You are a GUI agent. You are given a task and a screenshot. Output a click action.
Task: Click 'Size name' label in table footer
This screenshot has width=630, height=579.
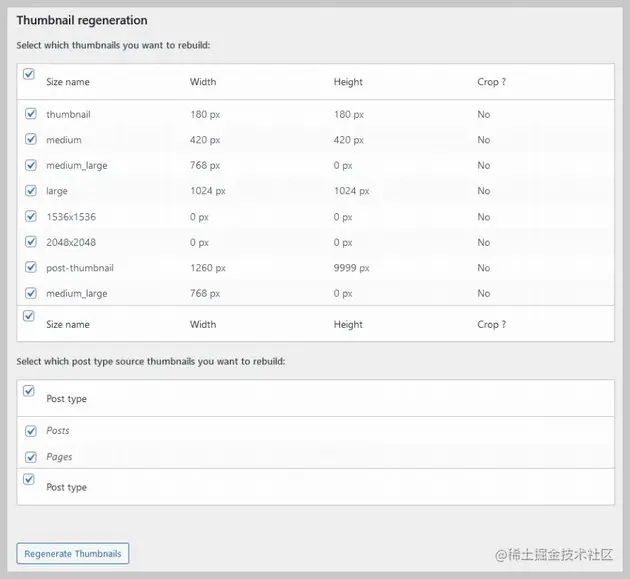68,324
